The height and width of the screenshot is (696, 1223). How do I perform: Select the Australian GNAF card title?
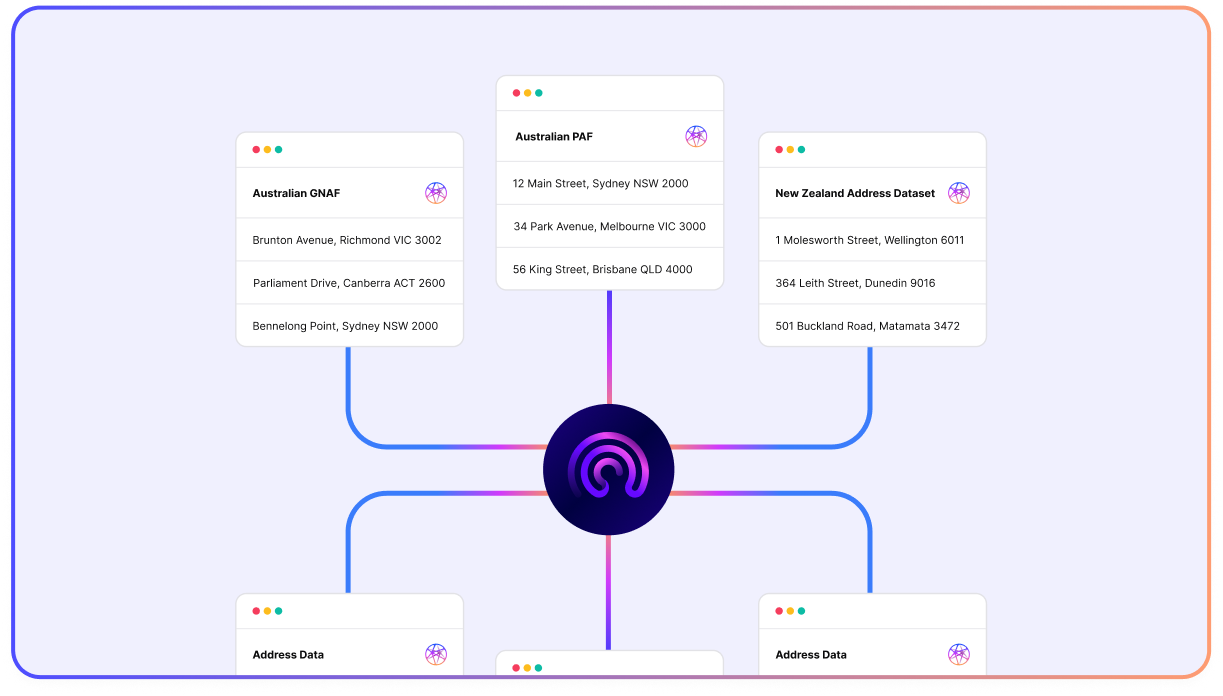[x=296, y=193]
